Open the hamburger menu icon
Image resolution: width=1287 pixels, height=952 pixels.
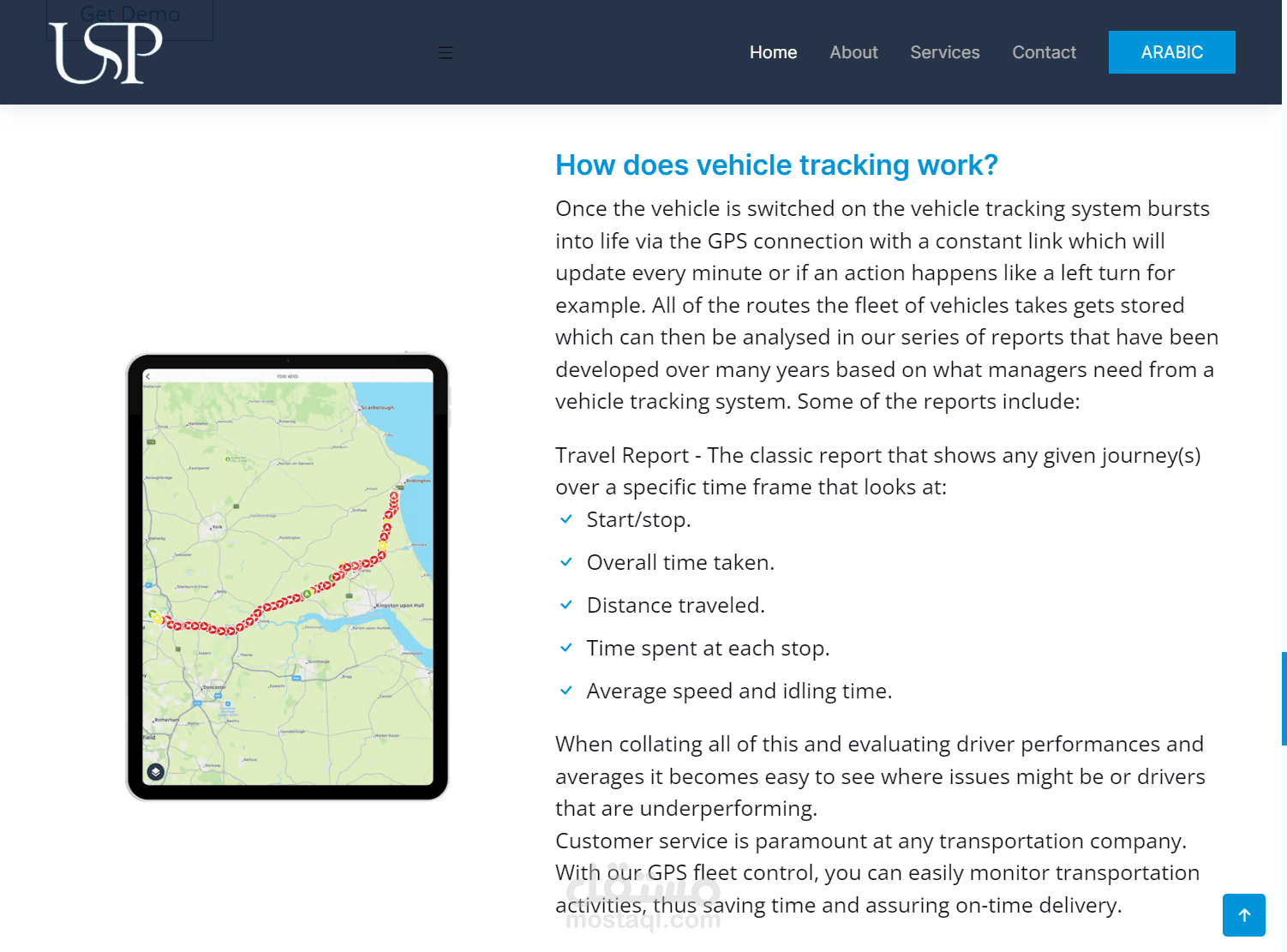pos(446,52)
